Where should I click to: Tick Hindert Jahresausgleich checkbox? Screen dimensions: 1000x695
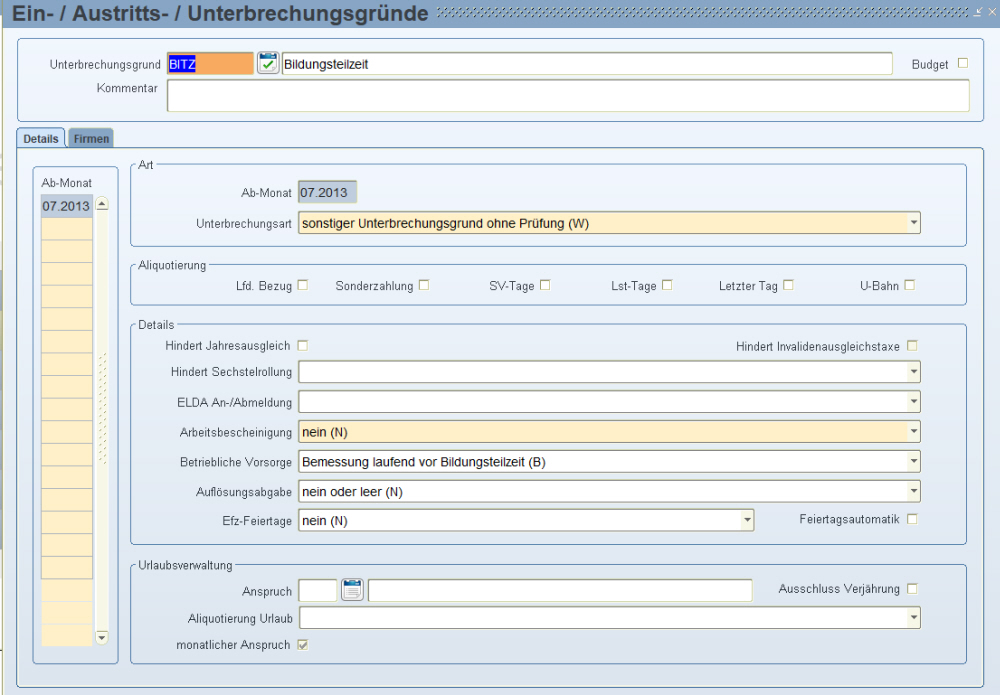pos(303,346)
